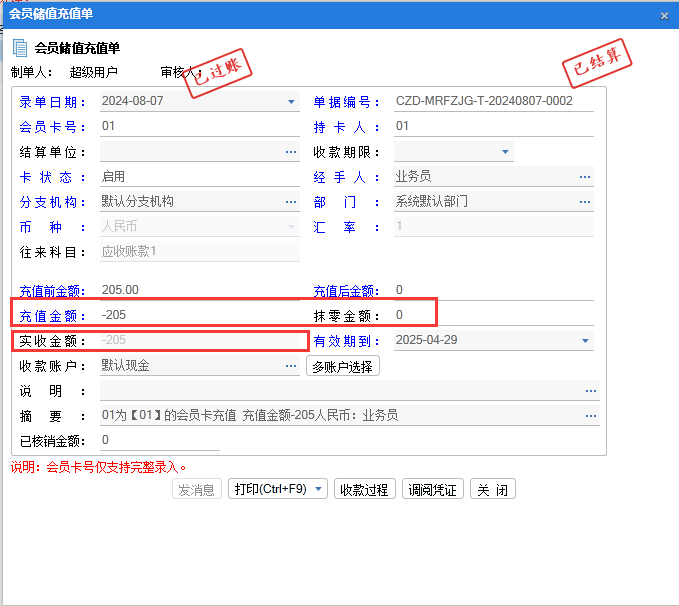Click the 卡状态 field showing 启用
679x606 pixels.
tap(200, 177)
